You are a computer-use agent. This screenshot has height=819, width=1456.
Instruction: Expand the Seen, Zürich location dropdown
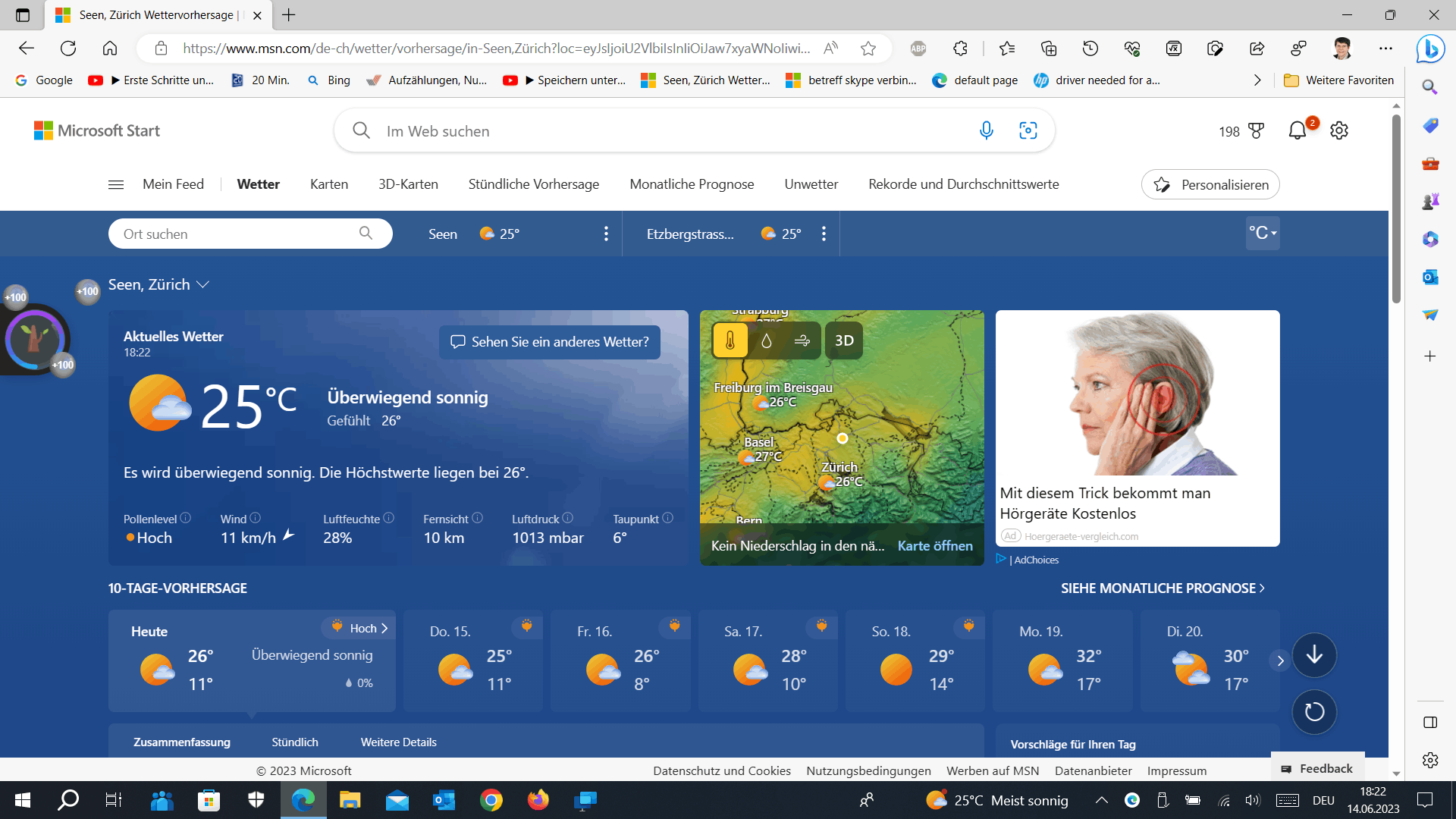point(202,285)
